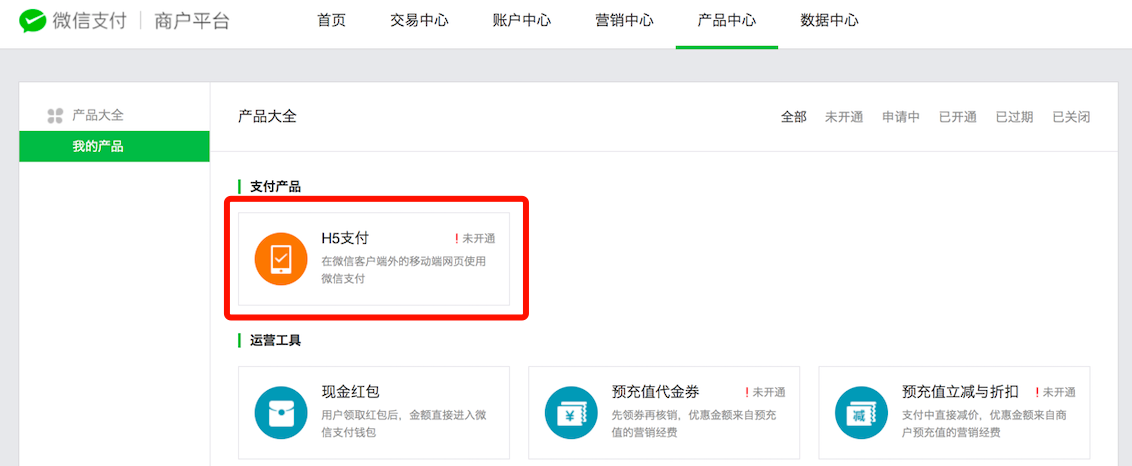Click the orange H5支付 phone icon

(282, 259)
